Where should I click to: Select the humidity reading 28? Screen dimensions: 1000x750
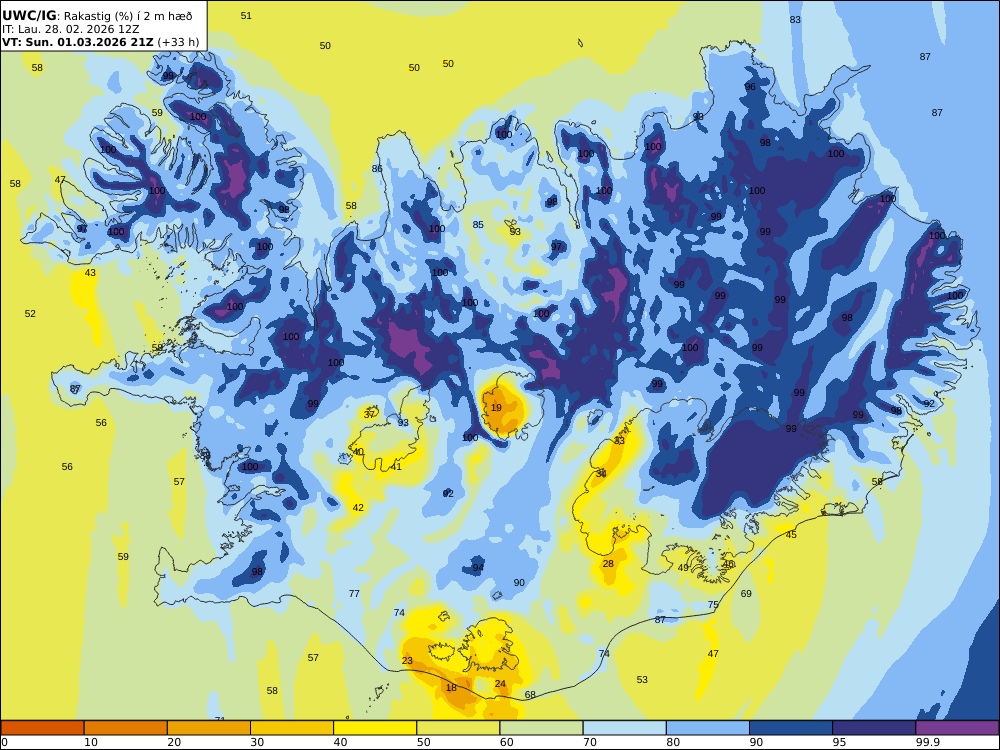[x=608, y=564]
